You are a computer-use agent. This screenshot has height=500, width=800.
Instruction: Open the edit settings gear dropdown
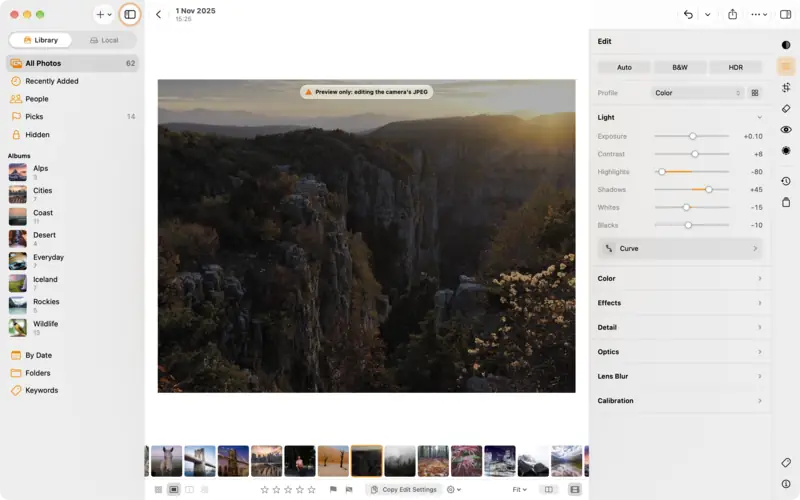coord(454,489)
